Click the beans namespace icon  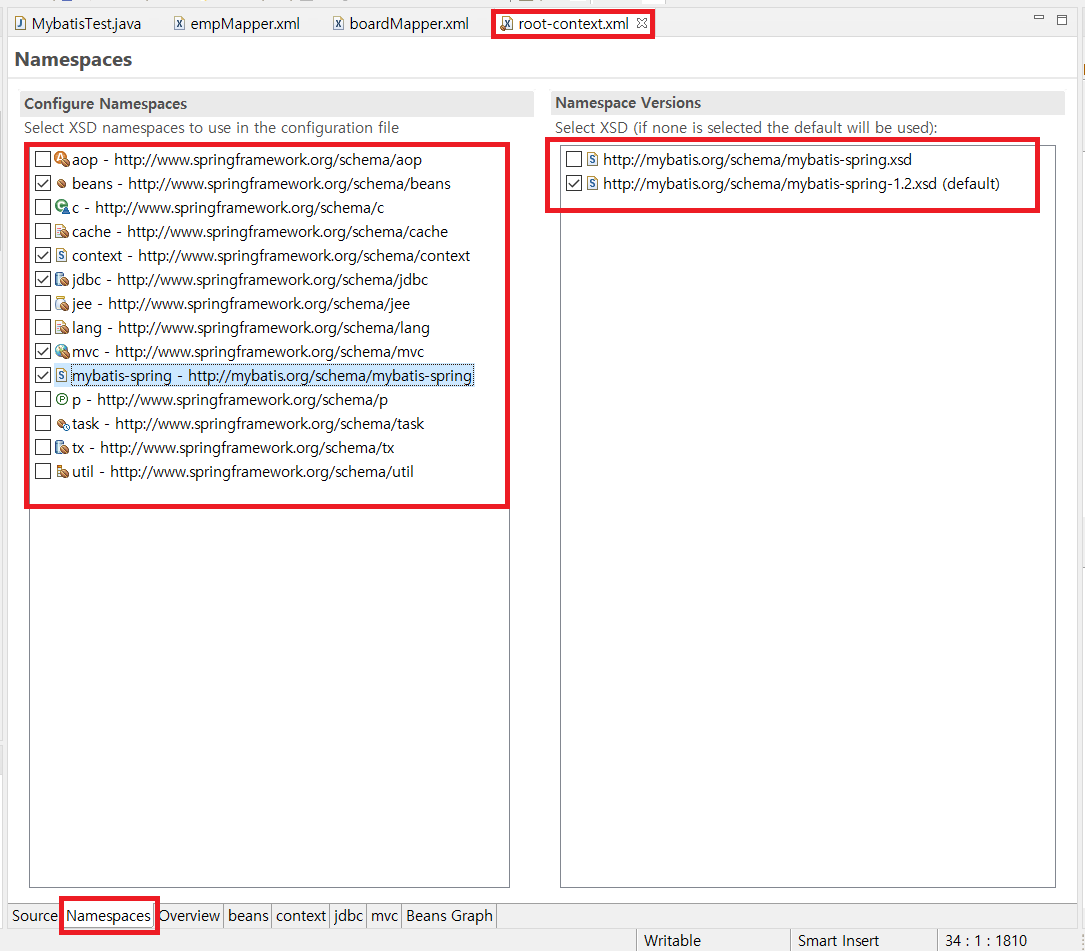[x=62, y=183]
